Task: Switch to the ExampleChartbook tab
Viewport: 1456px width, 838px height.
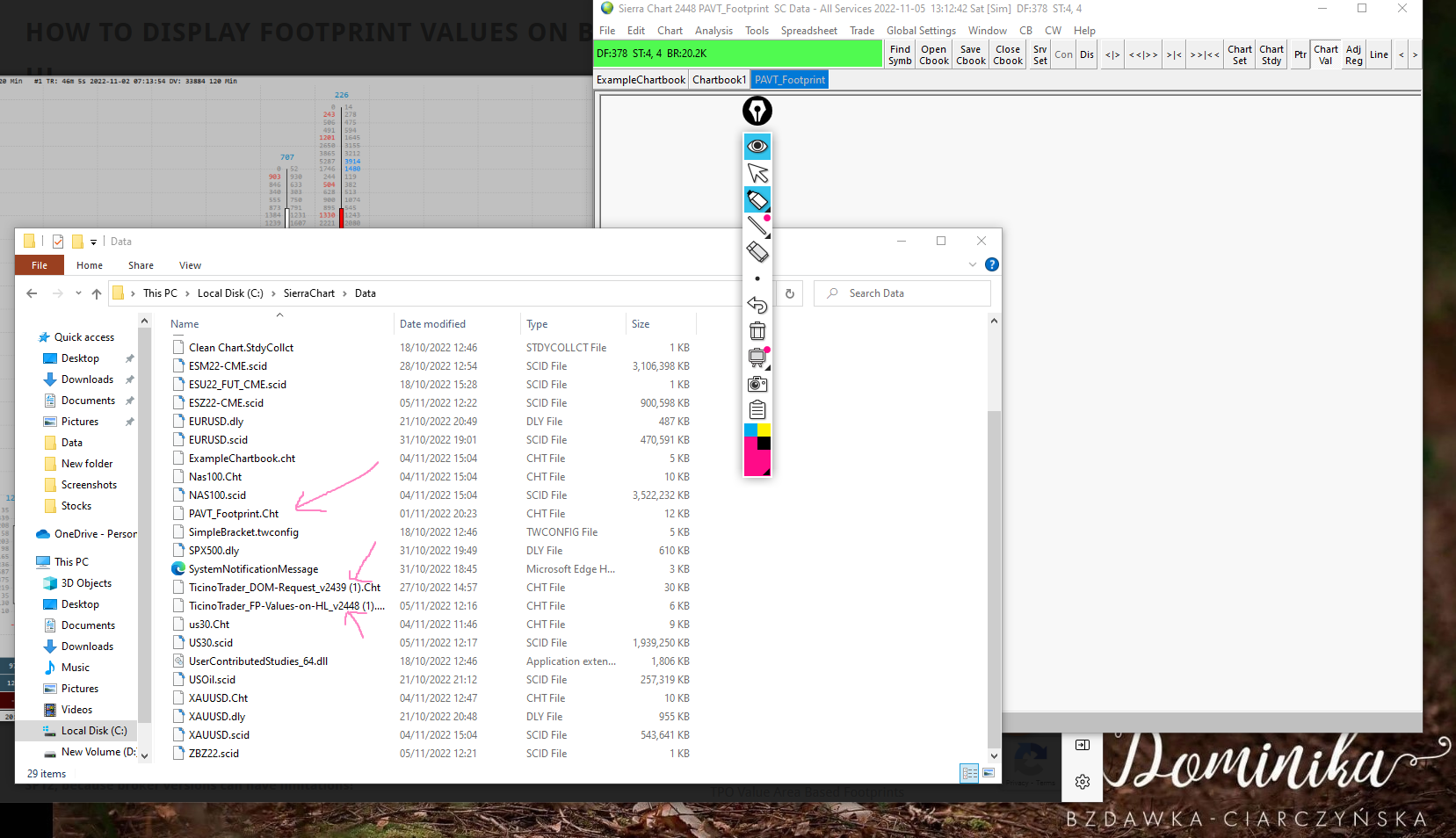Action: pos(641,80)
